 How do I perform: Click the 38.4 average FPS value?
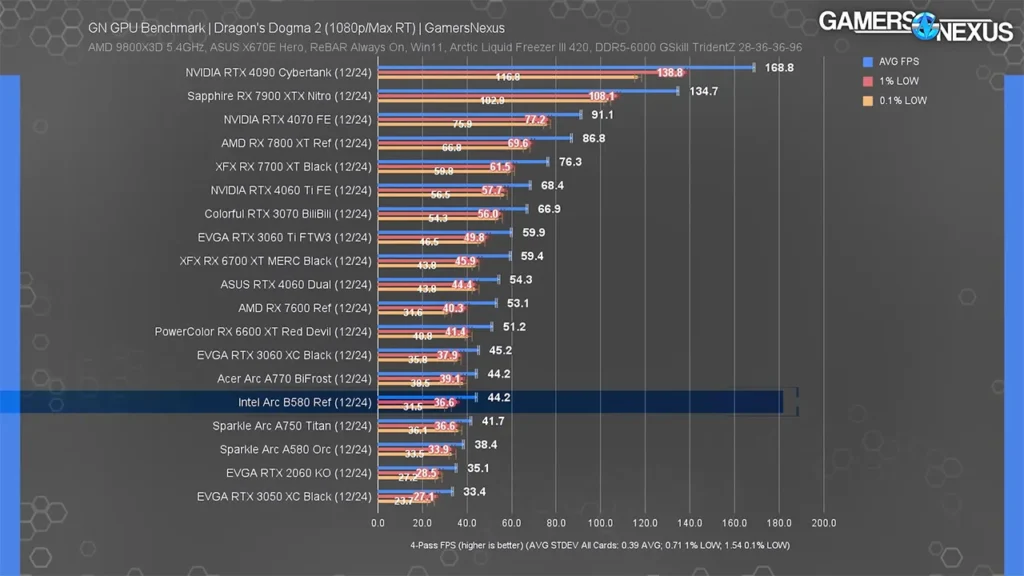coord(486,445)
